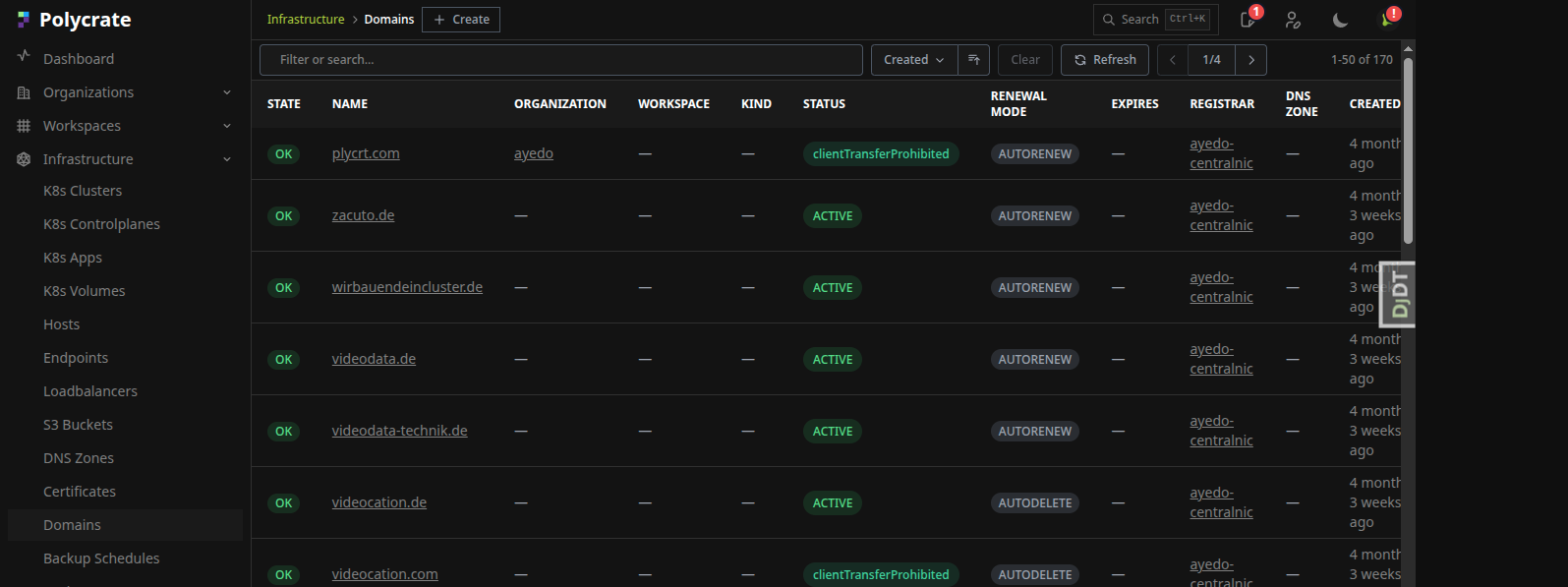
Task: Toggle sort direction icon next to Created
Action: [973, 60]
